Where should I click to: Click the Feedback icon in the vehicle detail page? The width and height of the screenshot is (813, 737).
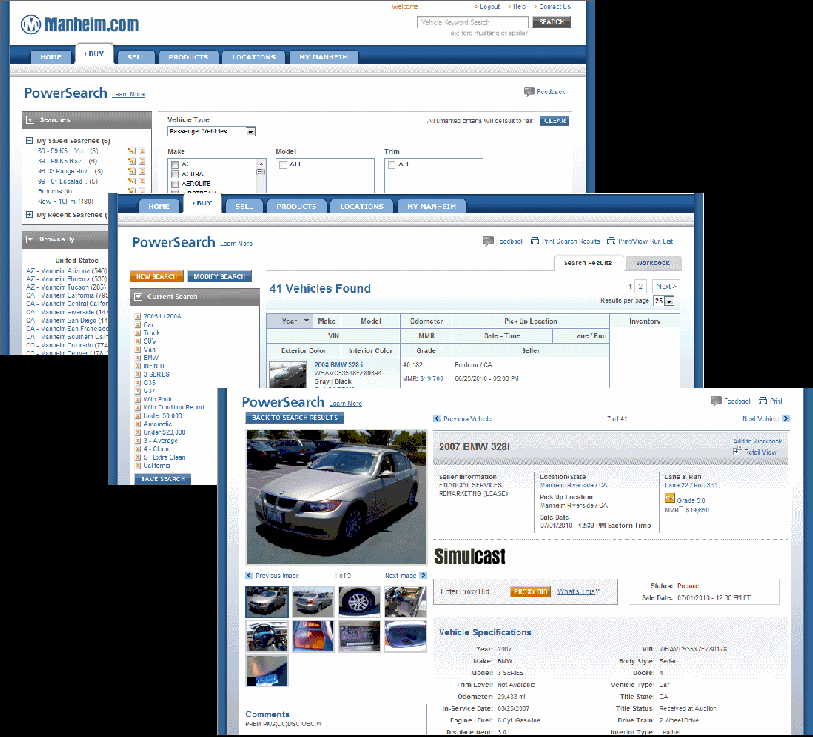point(716,401)
